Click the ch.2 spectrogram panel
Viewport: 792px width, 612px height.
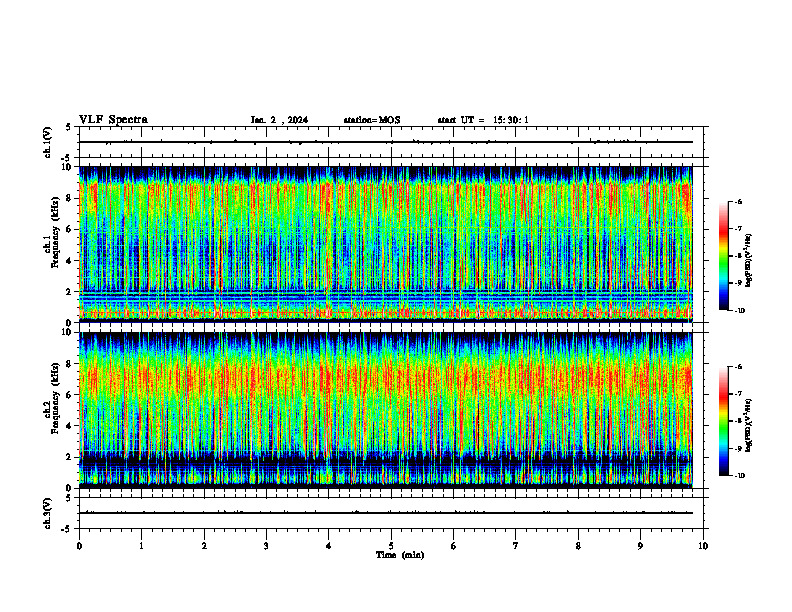pos(386,410)
